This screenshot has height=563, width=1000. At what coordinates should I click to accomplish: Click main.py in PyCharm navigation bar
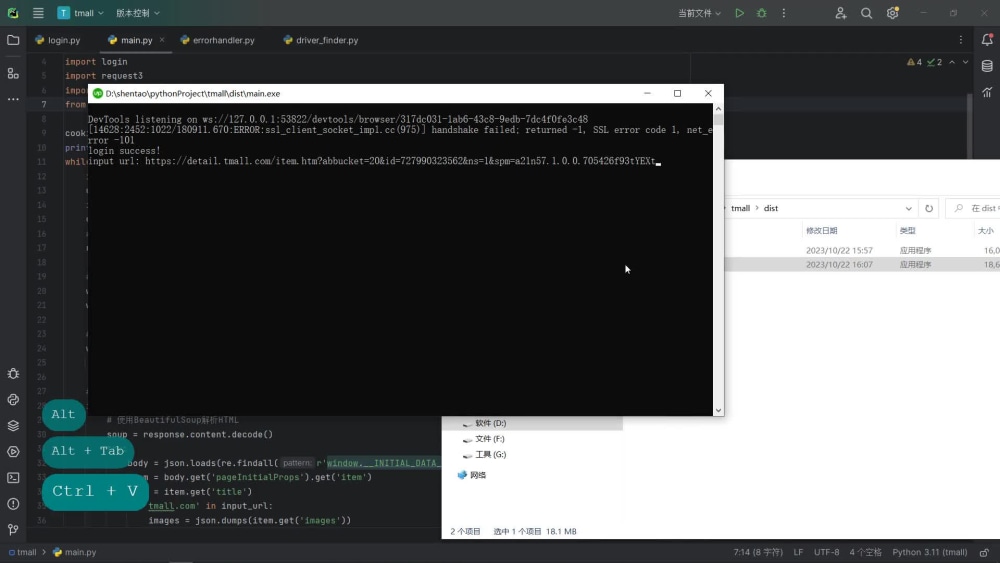click(75, 552)
